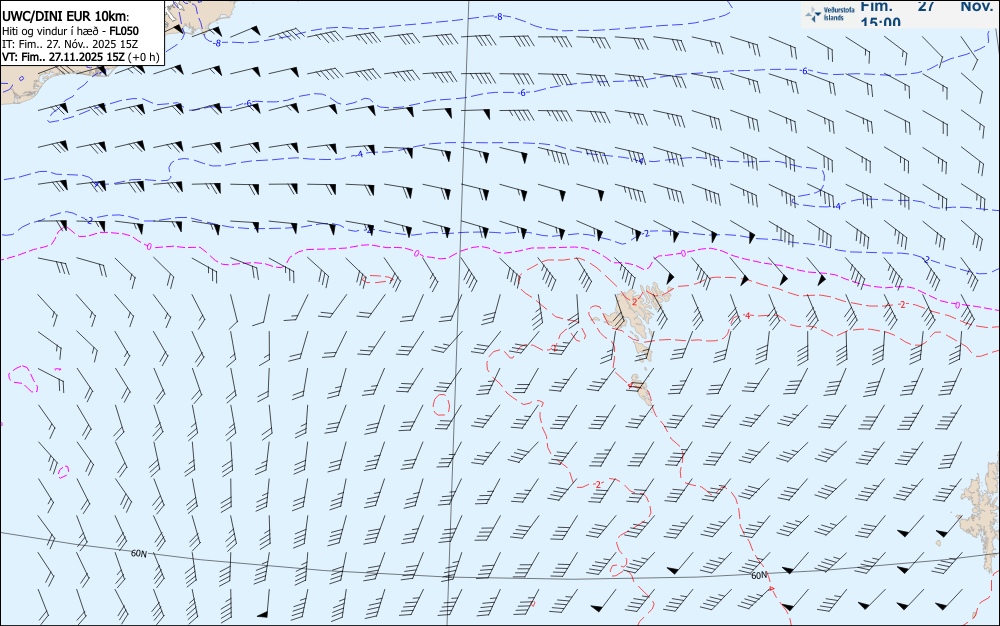The width and height of the screenshot is (1000, 626).
Task: Click the '60N' latitude label near Shetland
Action: pos(759,575)
